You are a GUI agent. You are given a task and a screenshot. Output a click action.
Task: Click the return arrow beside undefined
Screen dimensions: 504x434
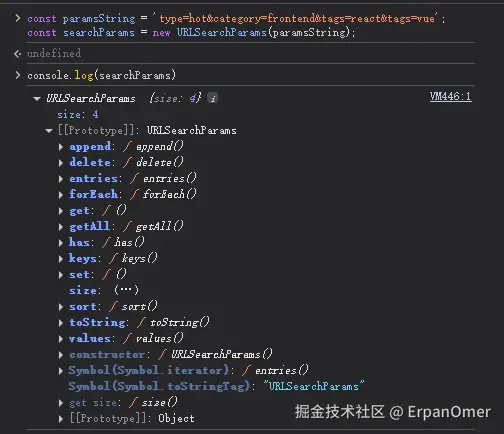tap(18, 54)
